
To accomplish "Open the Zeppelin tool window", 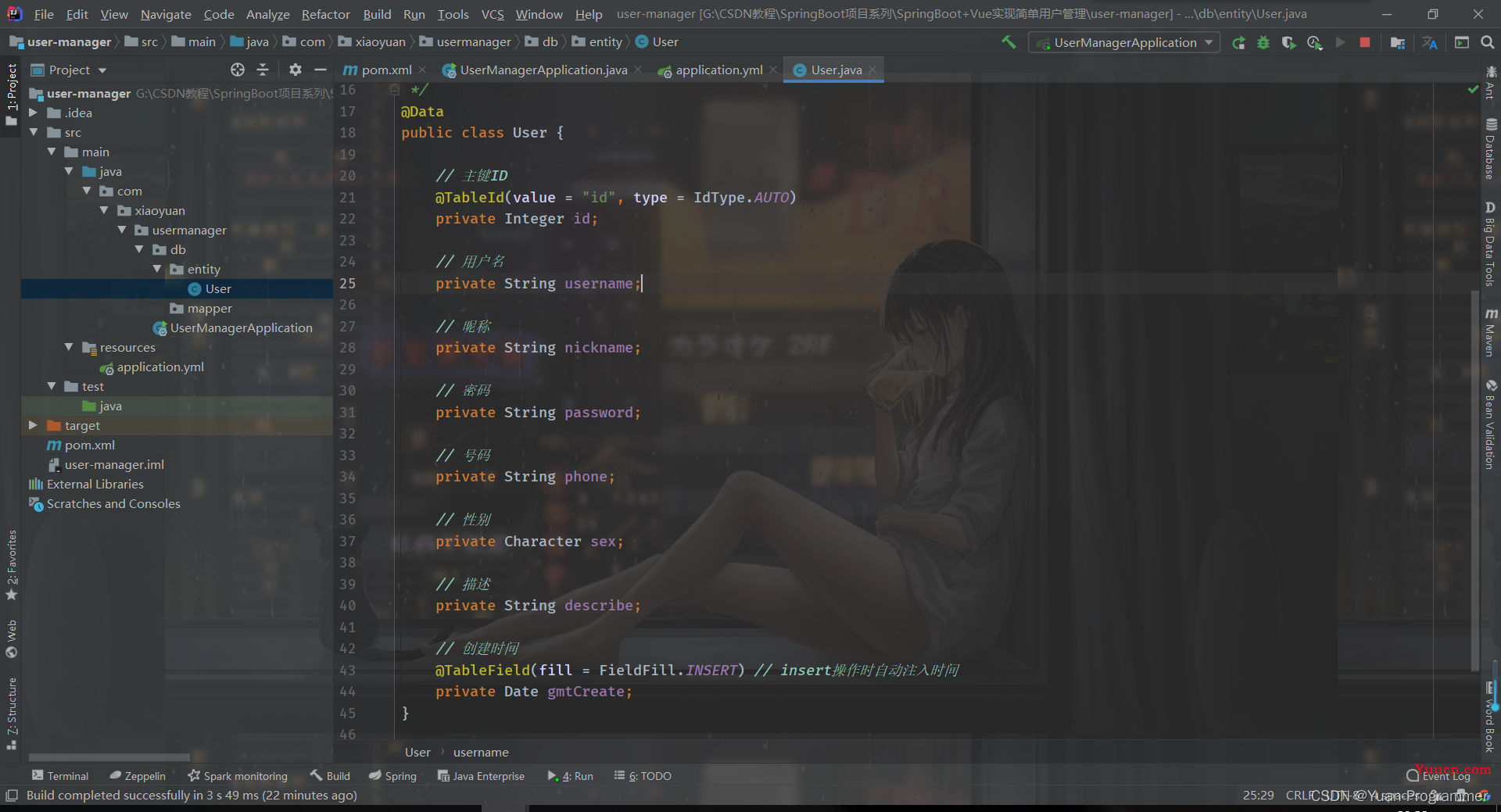I will 138,776.
